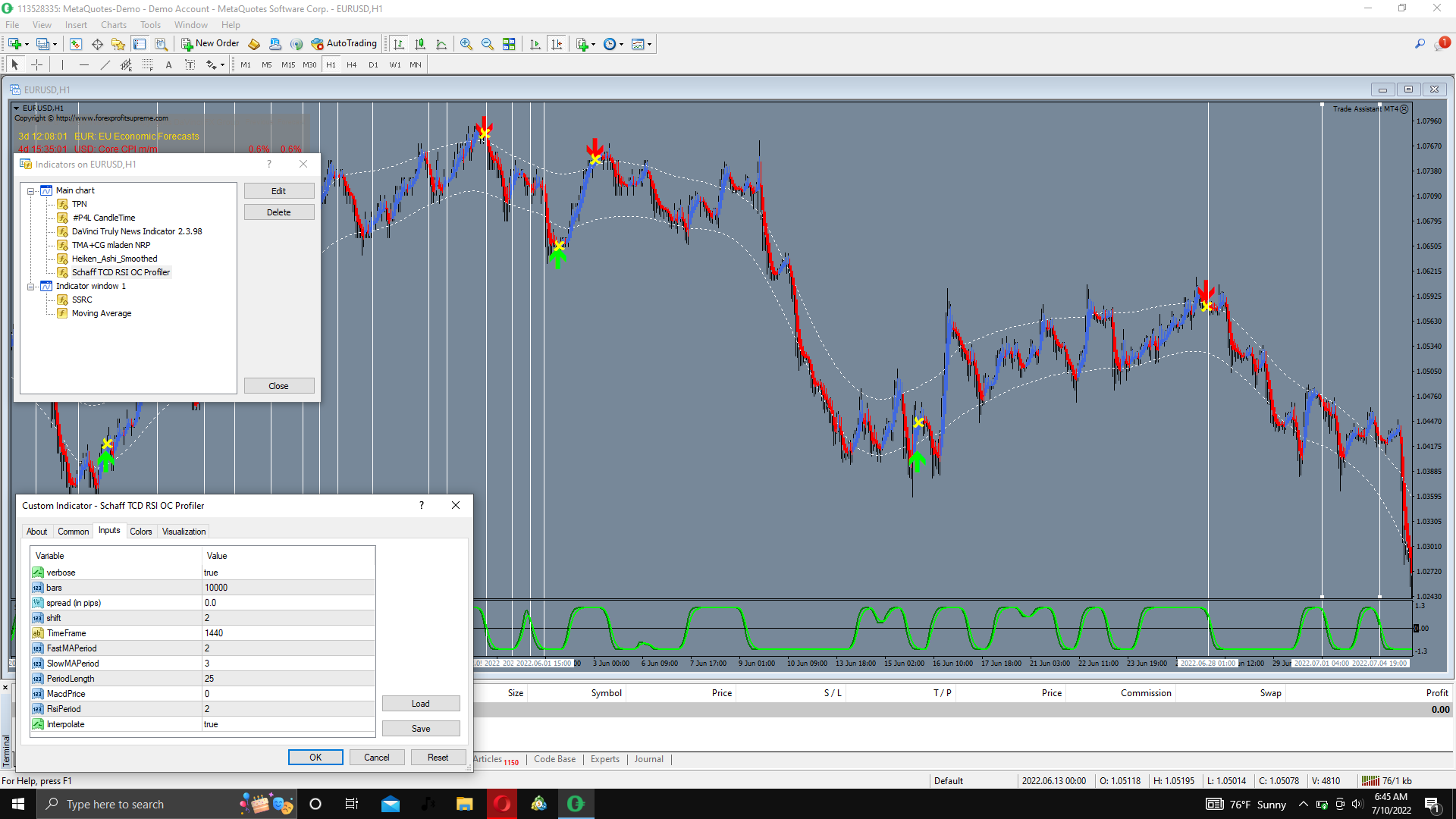Screen dimensions: 1456x819
Task: Select the draw trendline tool
Action: [x=105, y=65]
